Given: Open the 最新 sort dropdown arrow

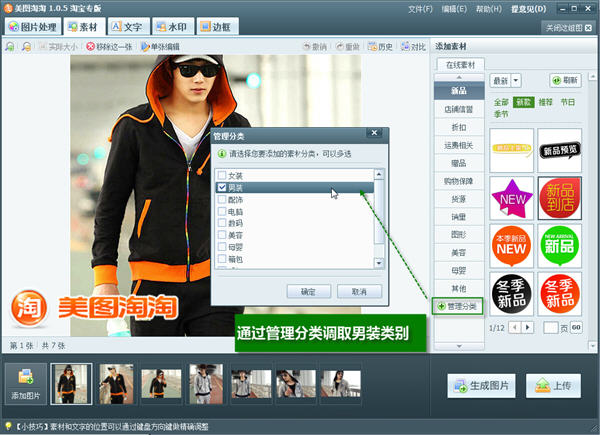Looking at the screenshot, I should click(x=516, y=80).
